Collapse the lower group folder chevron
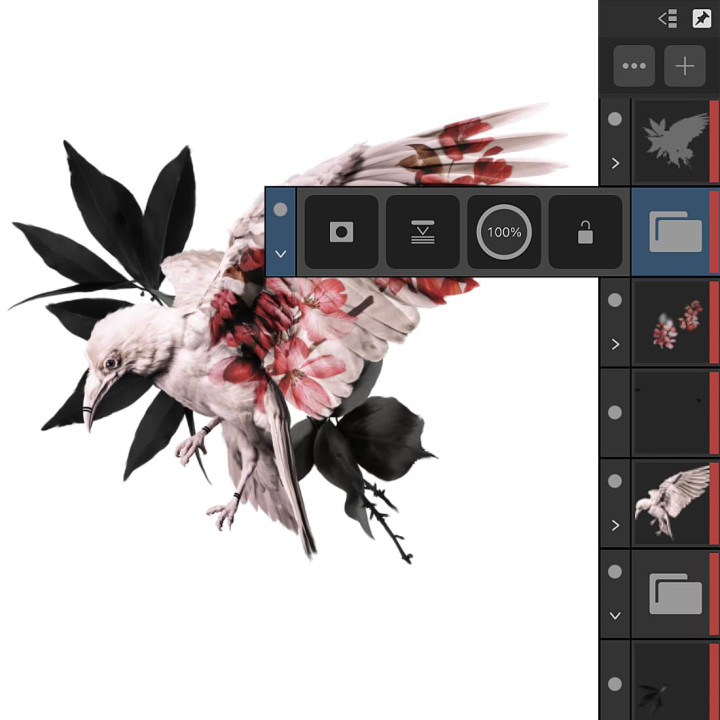Viewport: 720px width, 720px height. tap(615, 615)
